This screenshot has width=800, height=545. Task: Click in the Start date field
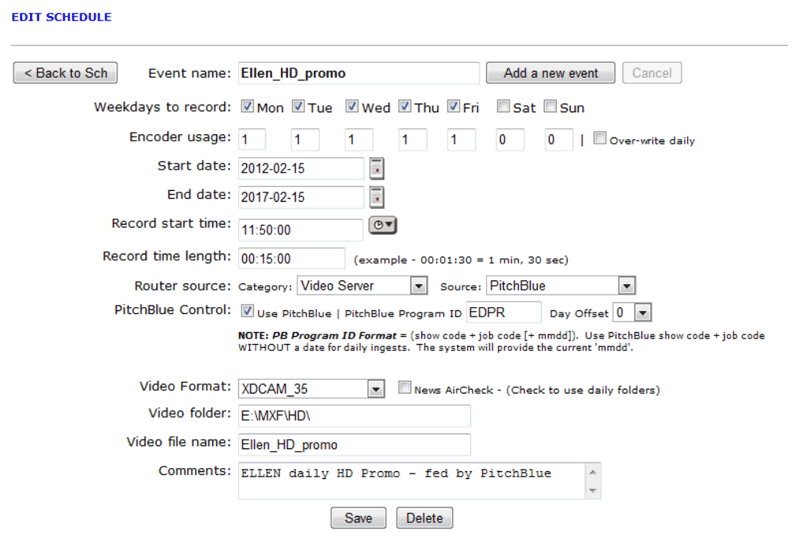pos(301,168)
